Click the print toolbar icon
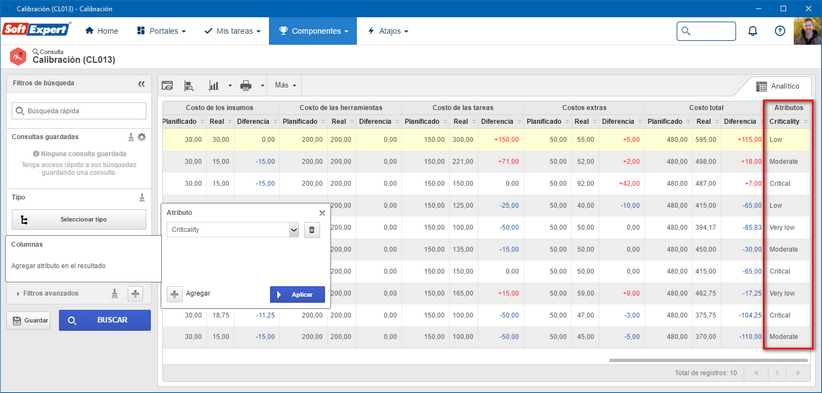822x393 pixels. (245, 85)
